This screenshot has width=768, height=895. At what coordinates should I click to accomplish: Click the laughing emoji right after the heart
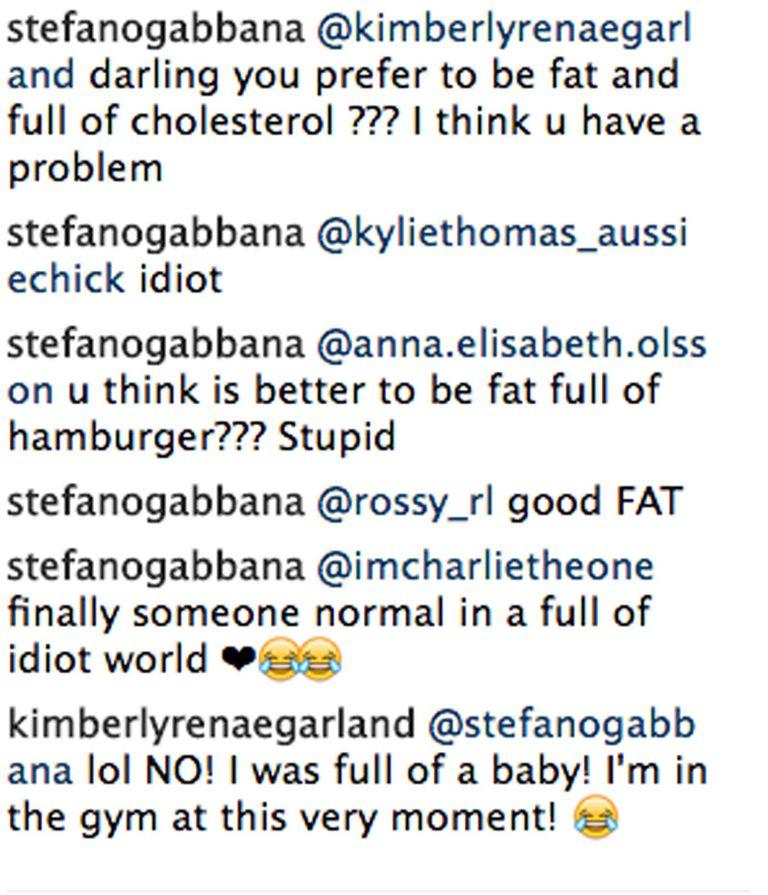pos(278,660)
